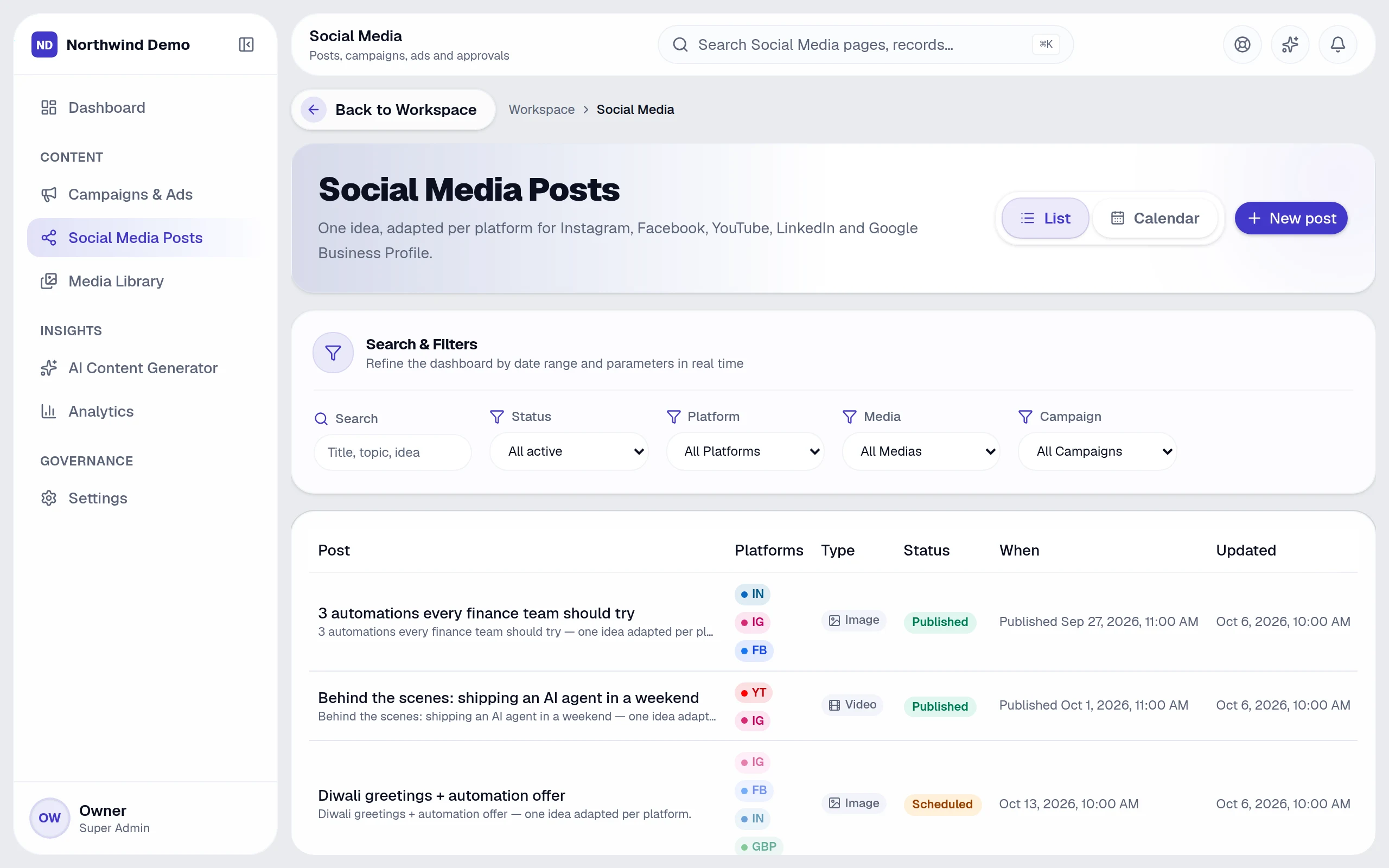Click the search magnifier in top bar
The width and height of the screenshot is (1389, 868).
[x=680, y=44]
